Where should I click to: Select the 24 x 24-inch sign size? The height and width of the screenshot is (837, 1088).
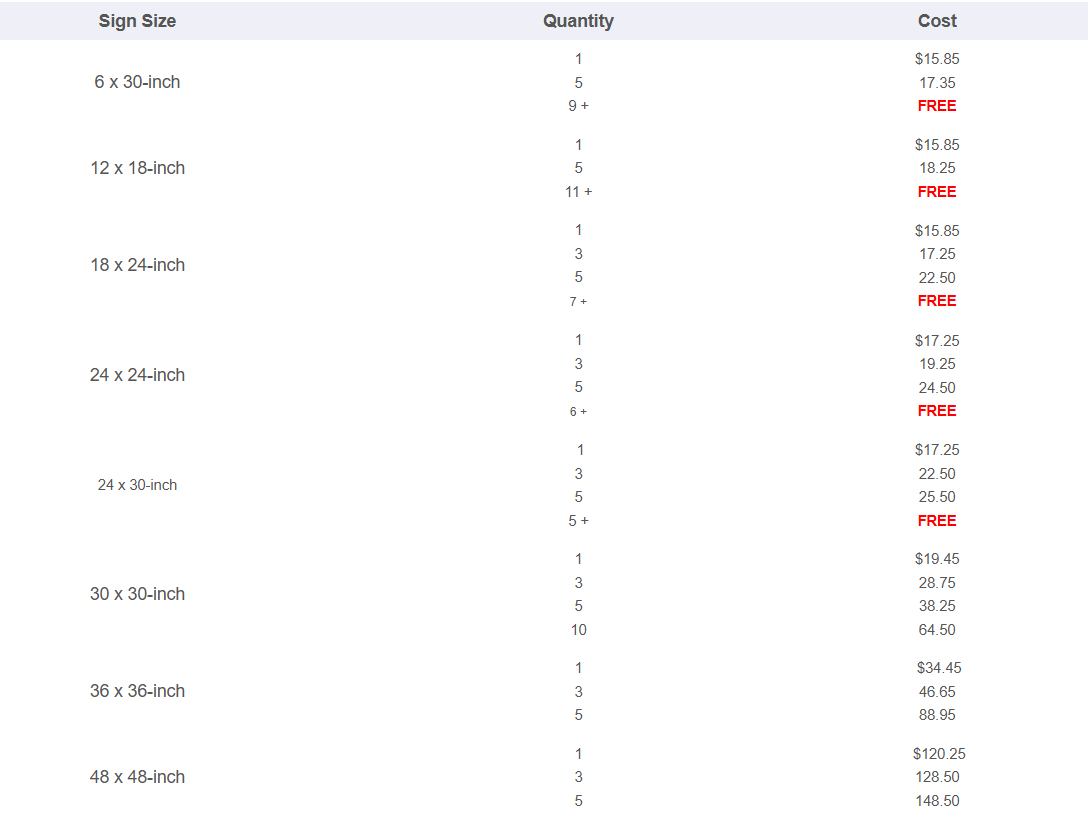pyautogui.click(x=137, y=375)
